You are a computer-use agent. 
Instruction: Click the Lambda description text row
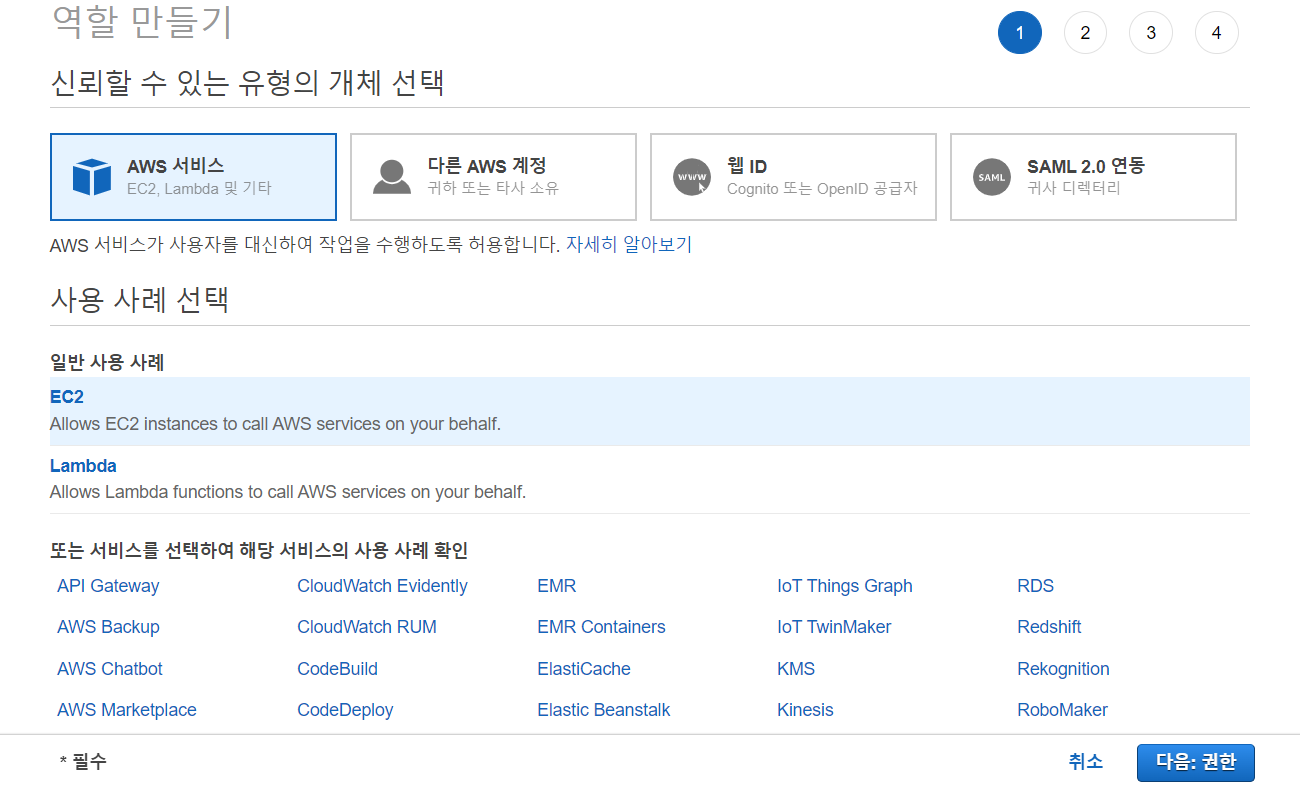[x=288, y=492]
